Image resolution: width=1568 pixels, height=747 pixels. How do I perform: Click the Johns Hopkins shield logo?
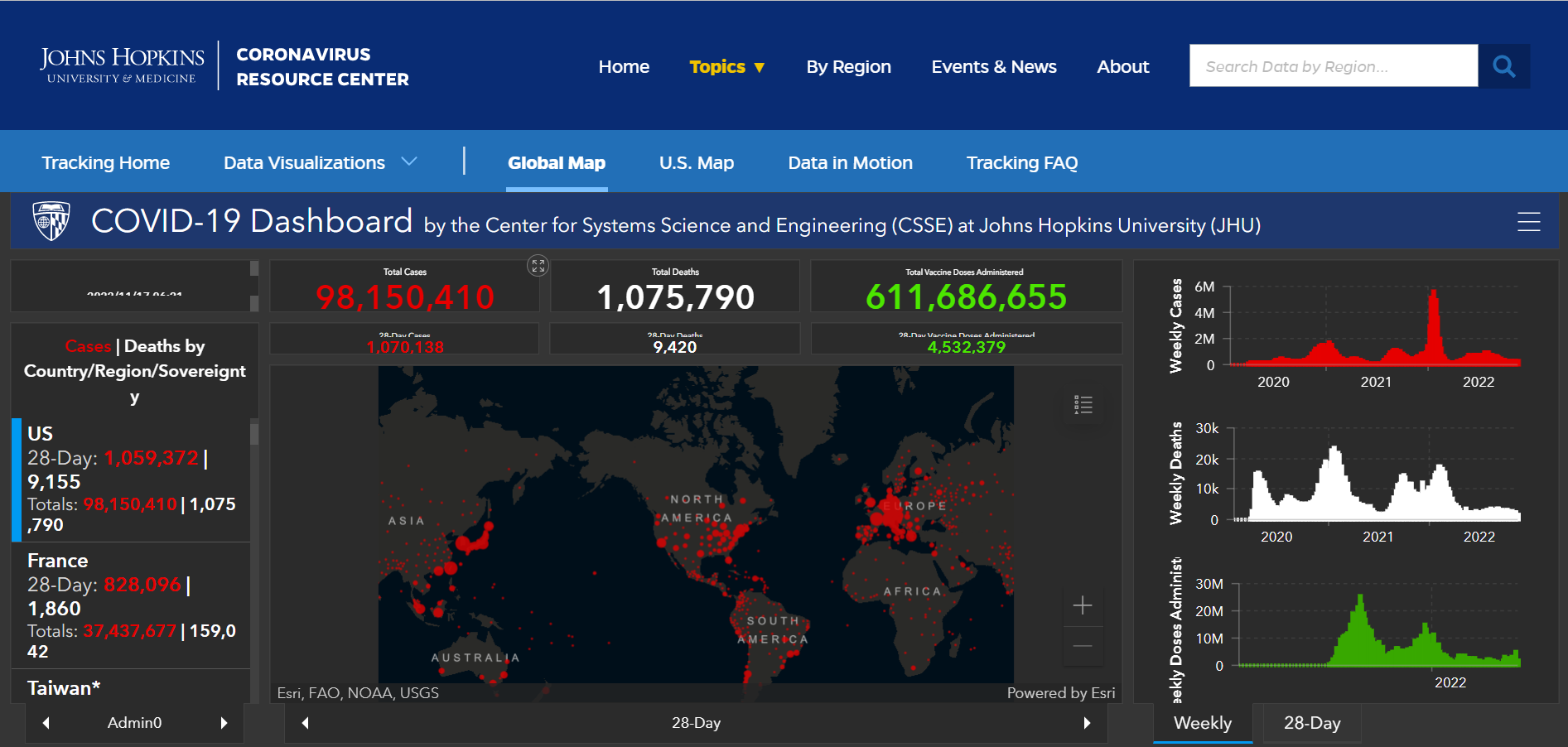click(x=51, y=221)
